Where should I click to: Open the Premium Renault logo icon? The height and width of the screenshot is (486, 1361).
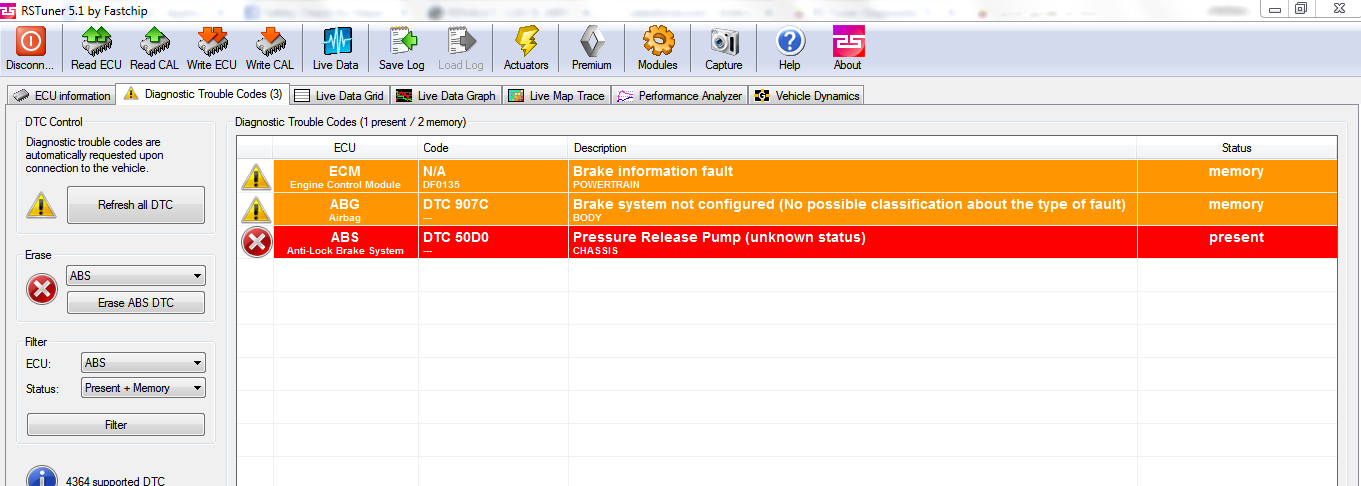[x=591, y=41]
